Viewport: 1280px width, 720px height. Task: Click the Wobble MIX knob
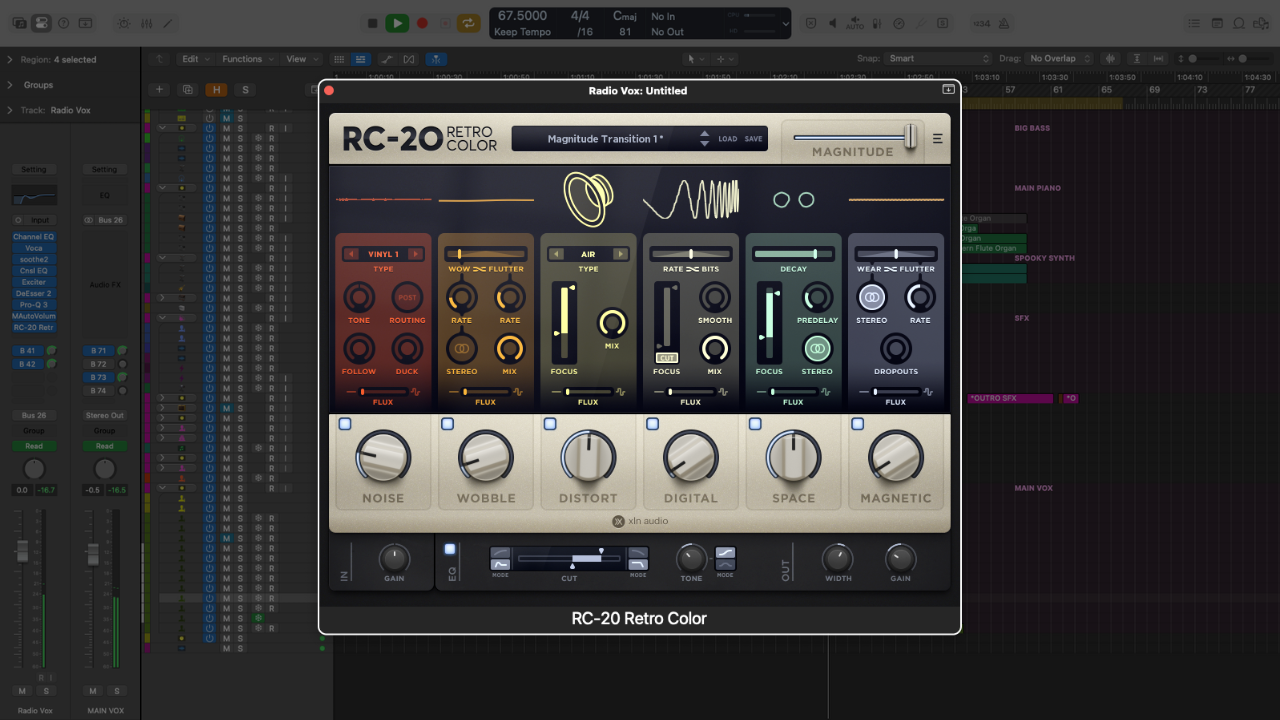pyautogui.click(x=510, y=348)
